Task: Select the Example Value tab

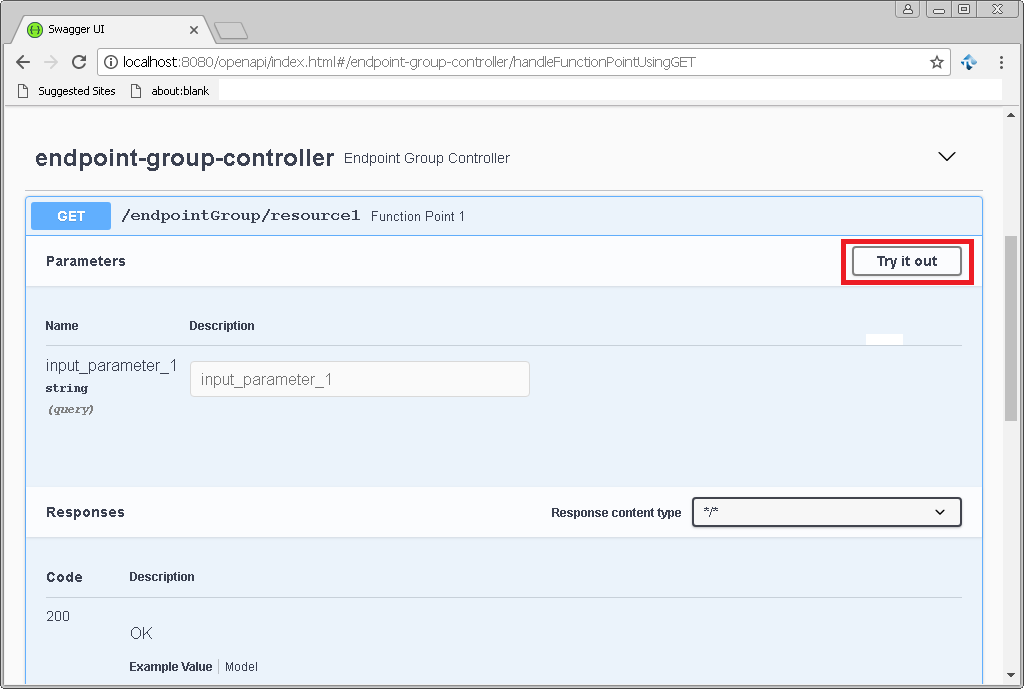Action: click(x=170, y=667)
